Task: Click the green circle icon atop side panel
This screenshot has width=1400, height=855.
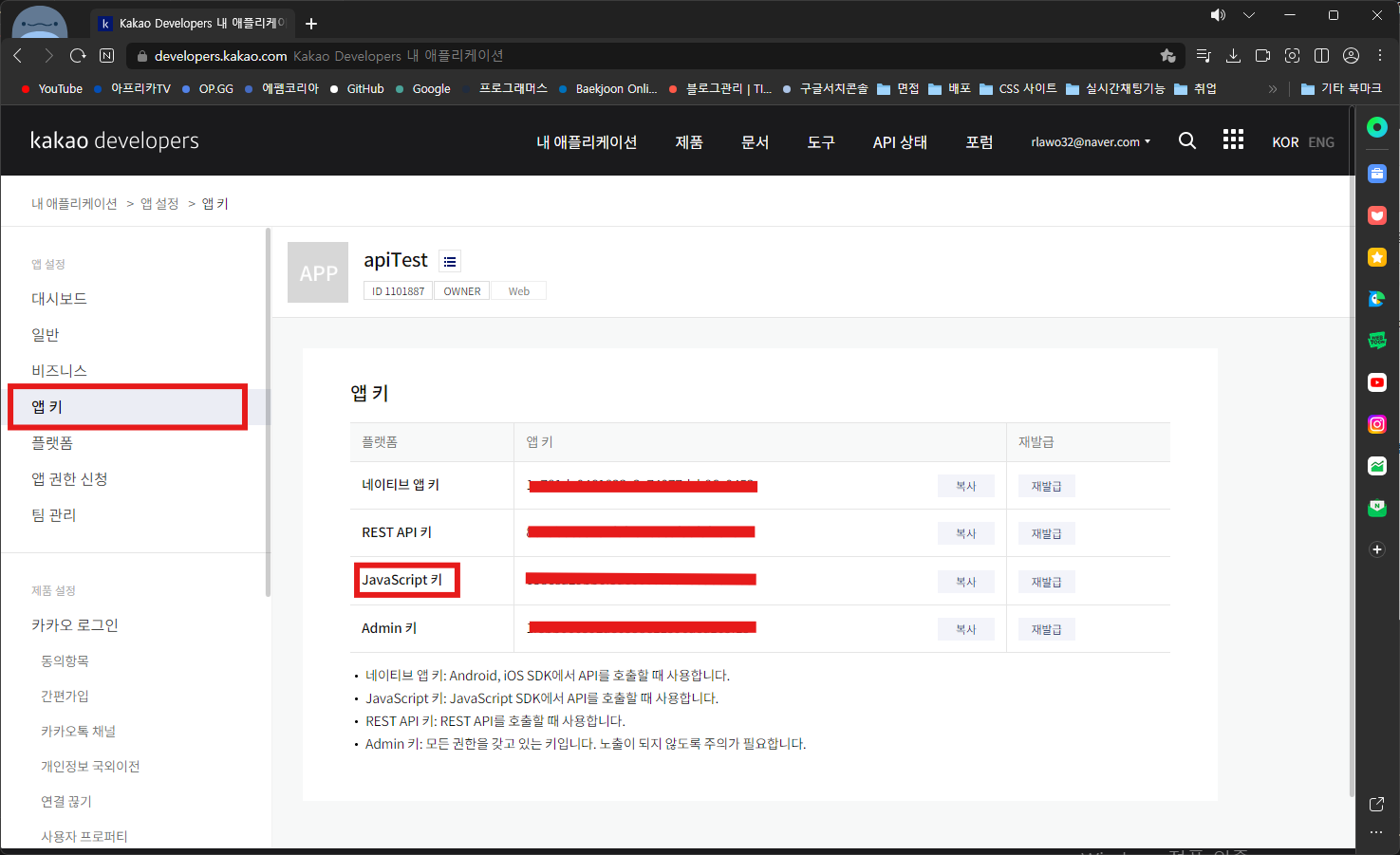Action: pos(1377,127)
